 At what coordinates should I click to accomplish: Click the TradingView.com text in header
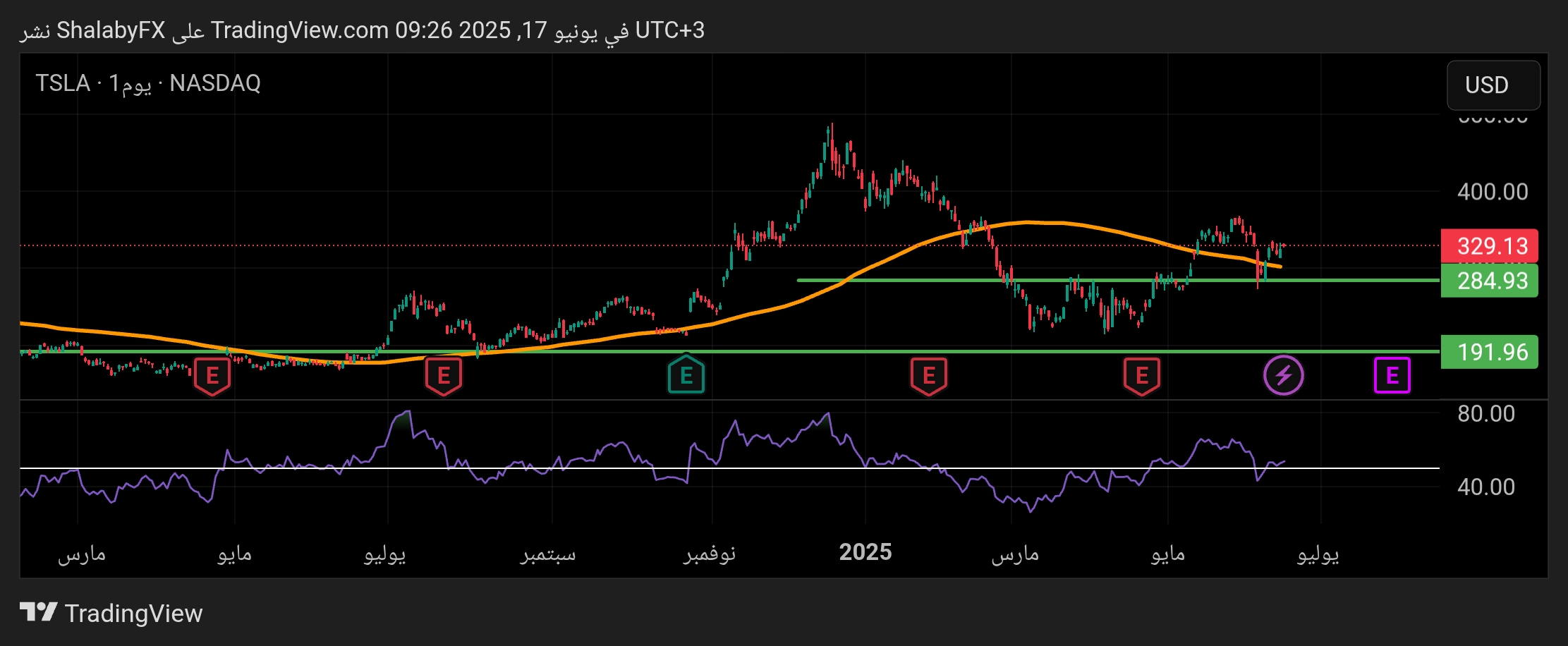tap(300, 30)
